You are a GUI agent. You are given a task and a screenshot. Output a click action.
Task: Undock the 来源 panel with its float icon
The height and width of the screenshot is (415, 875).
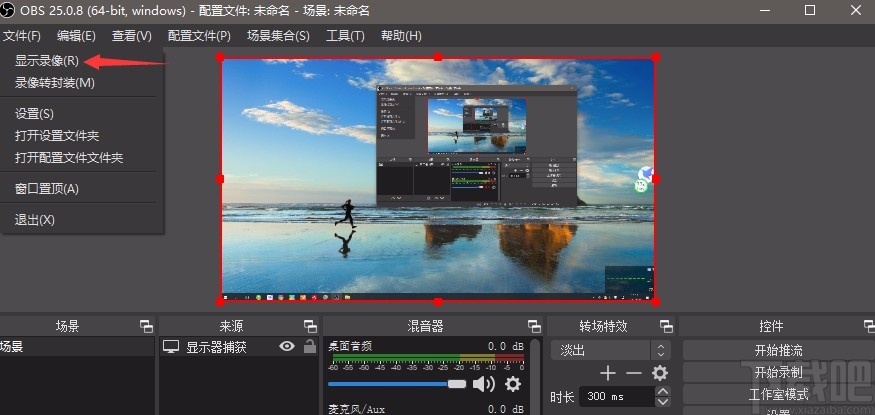click(310, 326)
